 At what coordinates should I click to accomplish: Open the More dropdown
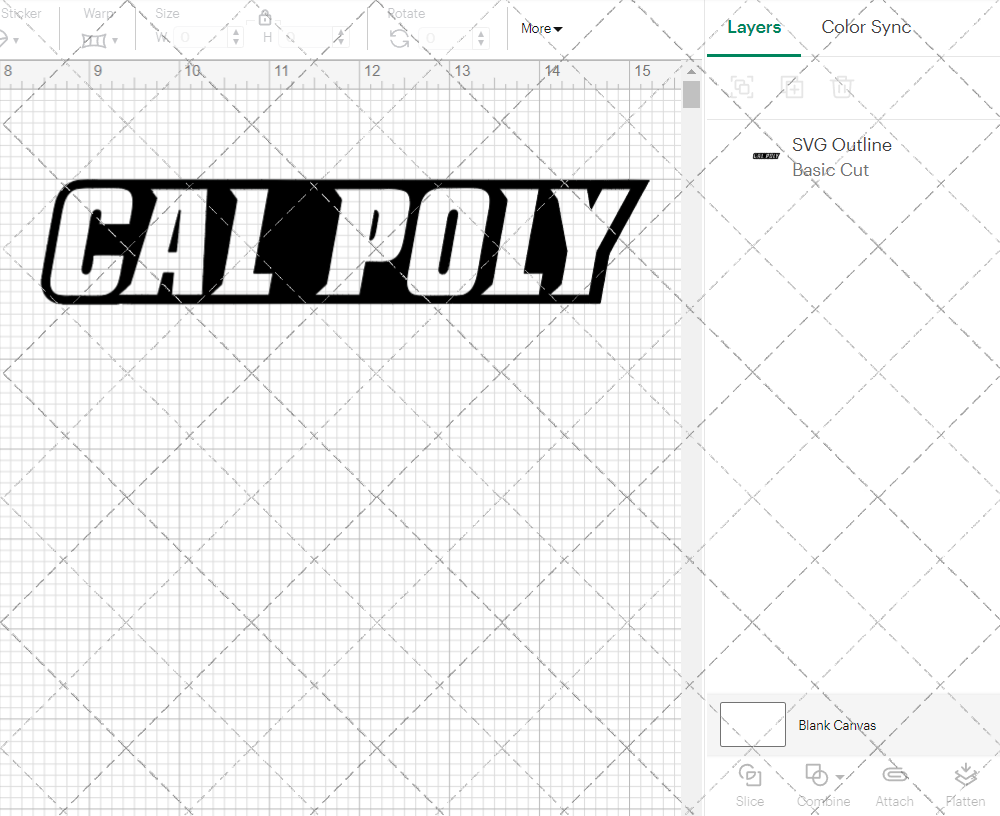[540, 29]
